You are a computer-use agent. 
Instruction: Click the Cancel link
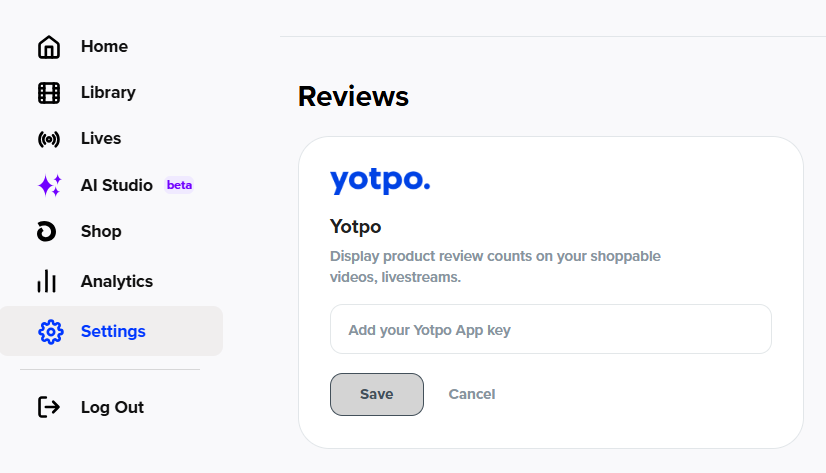pyautogui.click(x=472, y=394)
